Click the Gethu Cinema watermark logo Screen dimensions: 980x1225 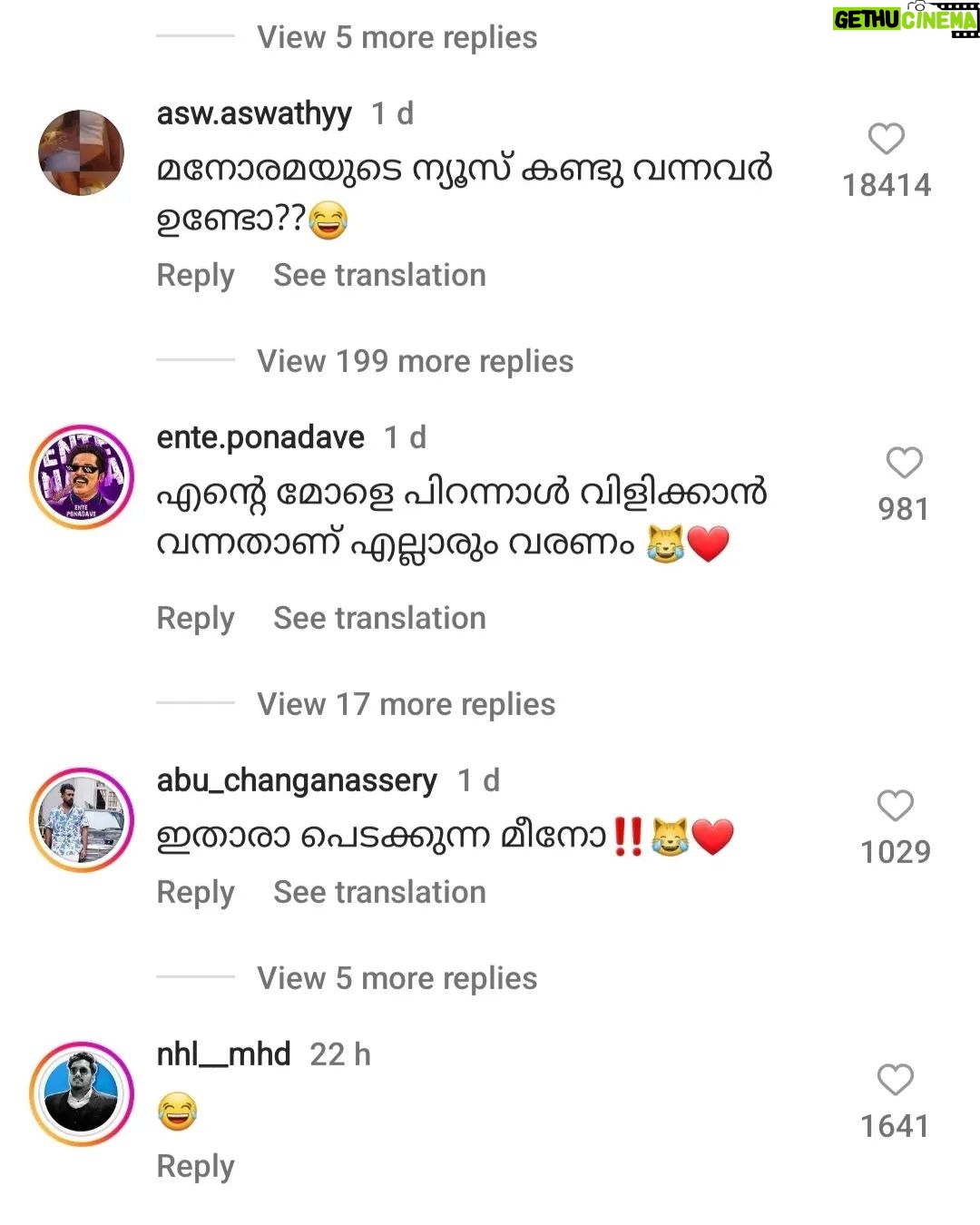[906, 19]
